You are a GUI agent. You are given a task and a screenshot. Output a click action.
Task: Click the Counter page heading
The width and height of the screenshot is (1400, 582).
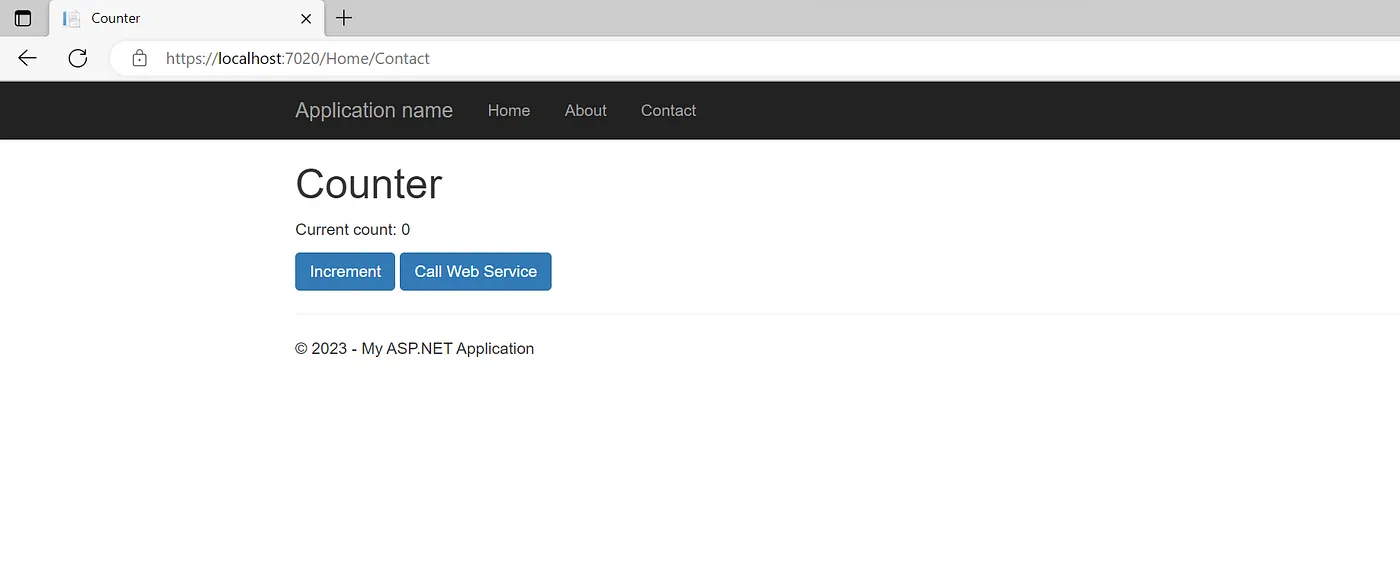368,184
